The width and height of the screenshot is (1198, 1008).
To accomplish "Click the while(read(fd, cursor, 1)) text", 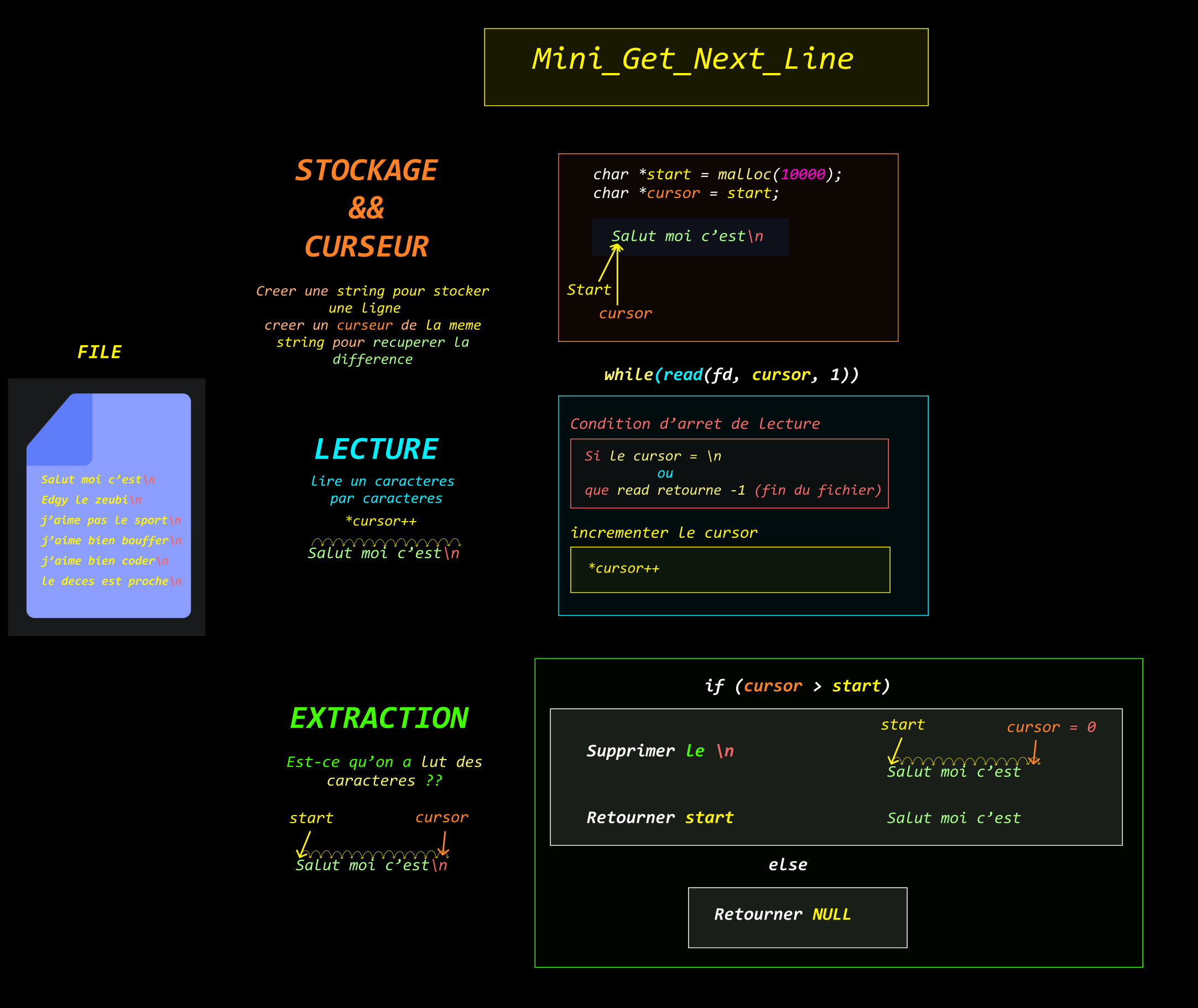I will [731, 375].
